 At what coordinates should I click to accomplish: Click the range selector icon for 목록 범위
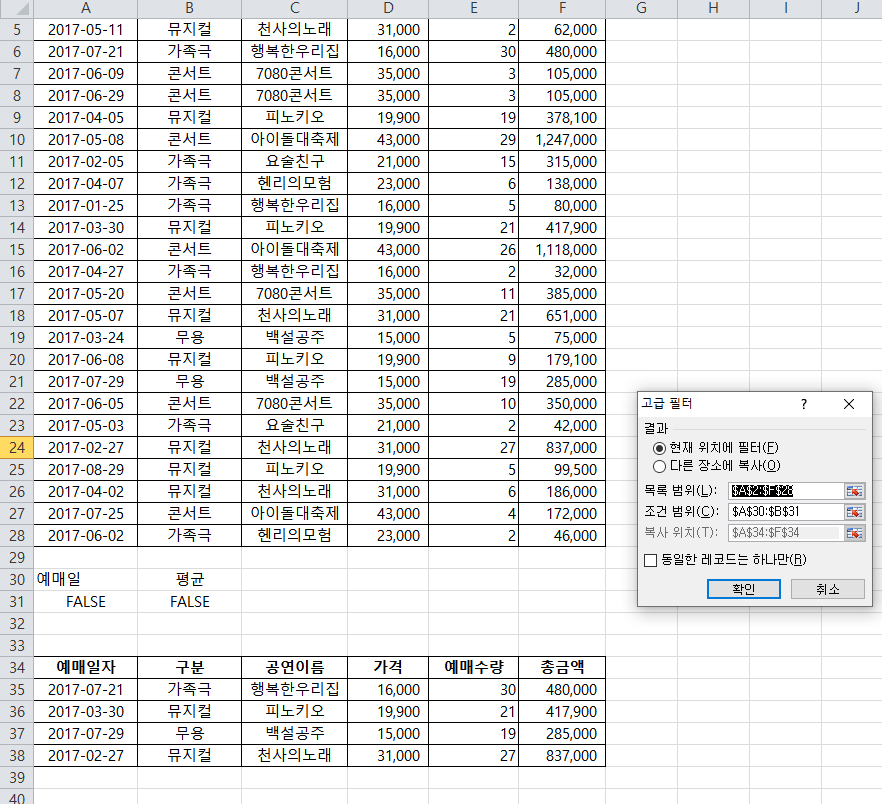(x=854, y=491)
